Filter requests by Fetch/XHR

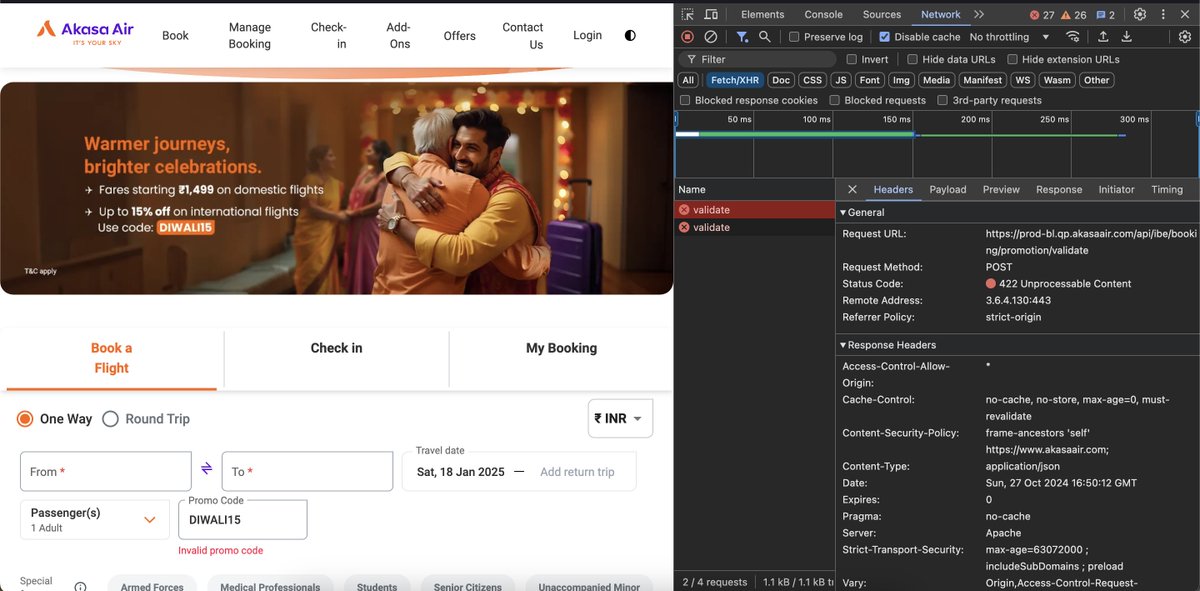click(734, 80)
